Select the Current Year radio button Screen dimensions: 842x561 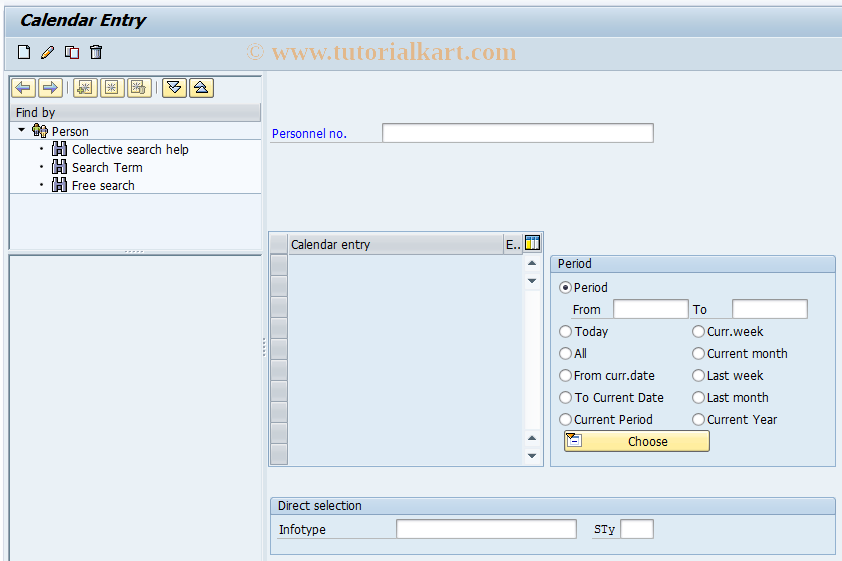tap(698, 420)
